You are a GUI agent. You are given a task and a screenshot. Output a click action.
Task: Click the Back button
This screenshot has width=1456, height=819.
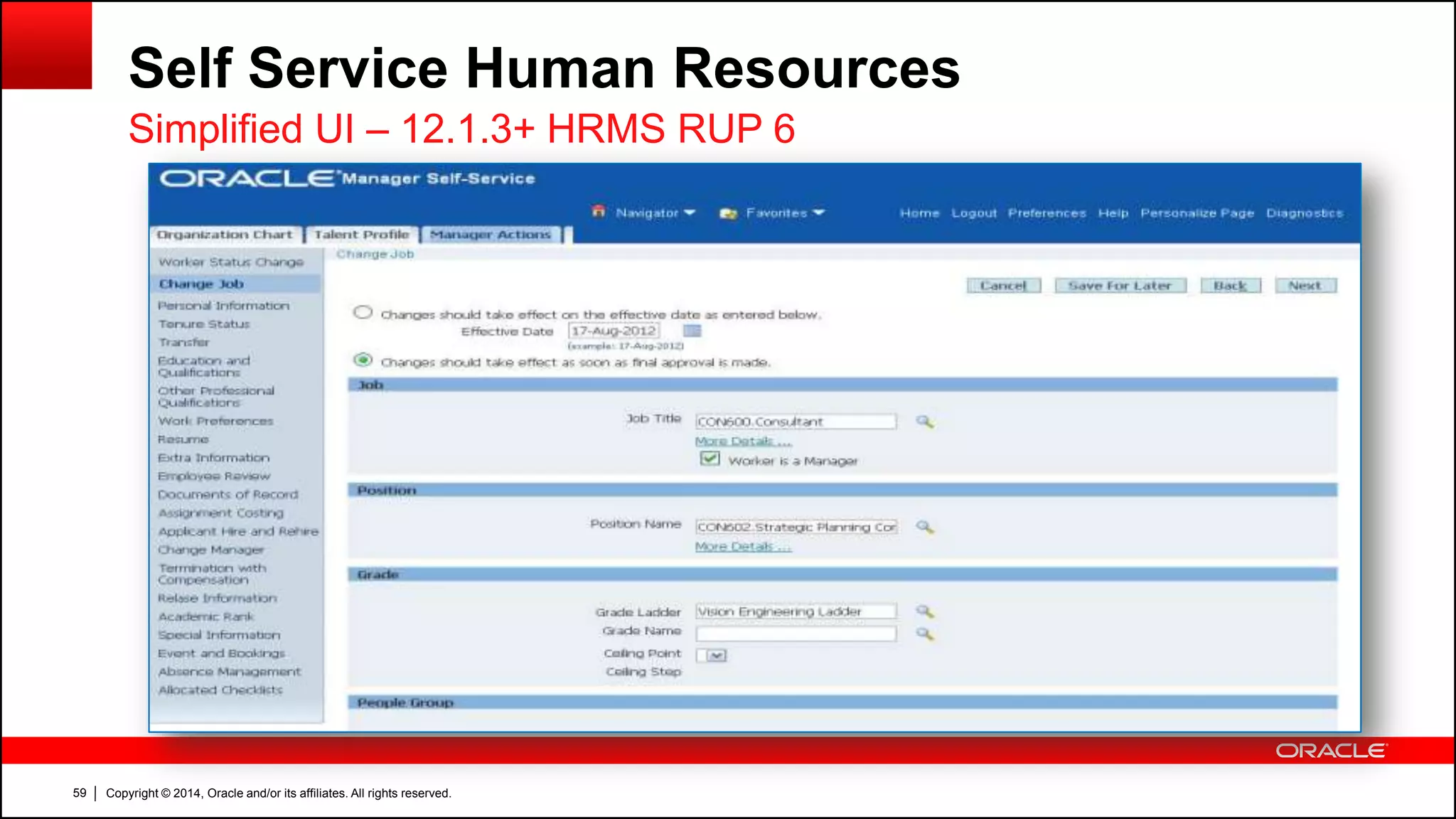click(x=1230, y=286)
